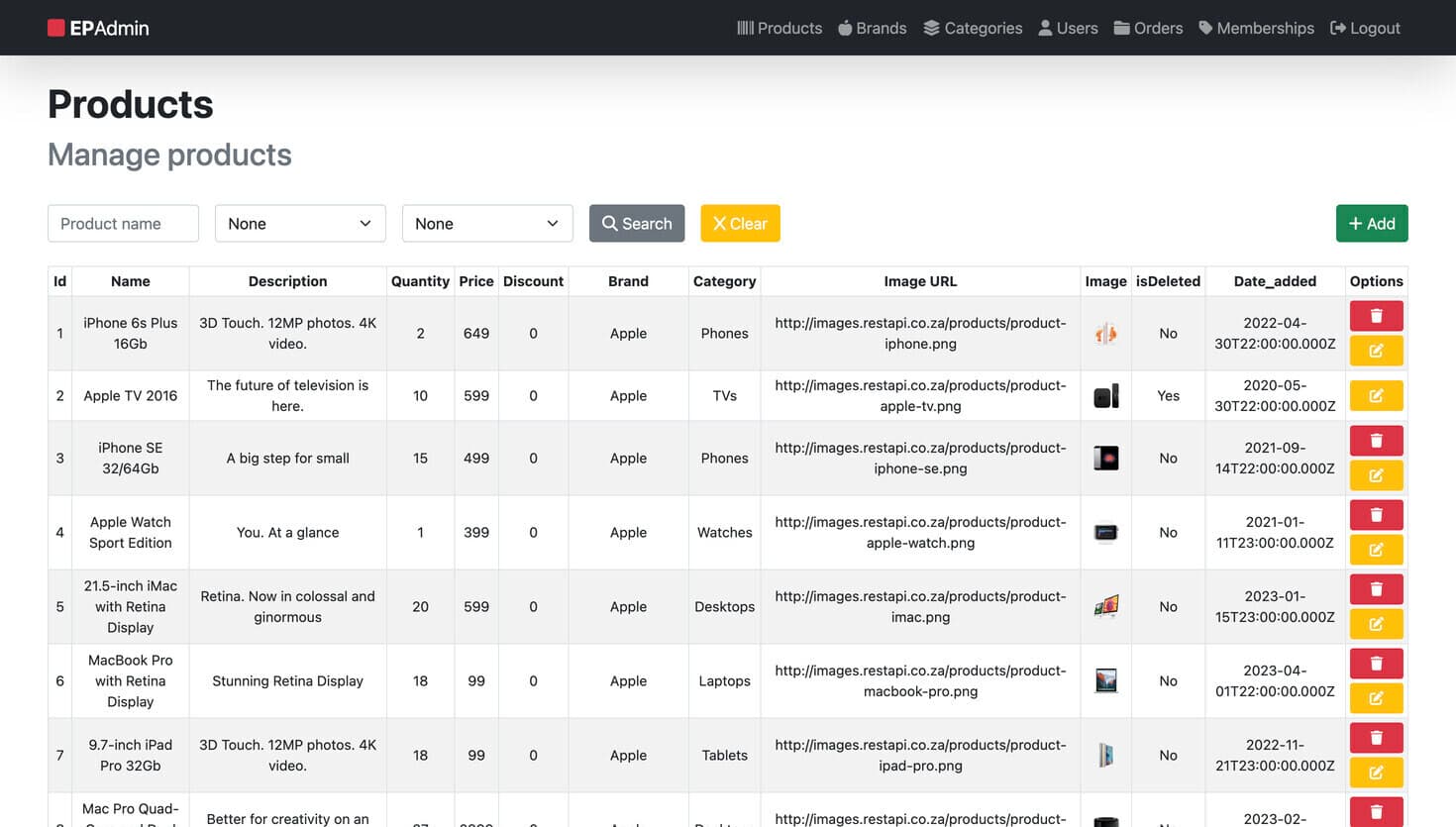The image size is (1456, 827).
Task: Edit the Apple Watch Sport Edition row
Action: 1376,550
